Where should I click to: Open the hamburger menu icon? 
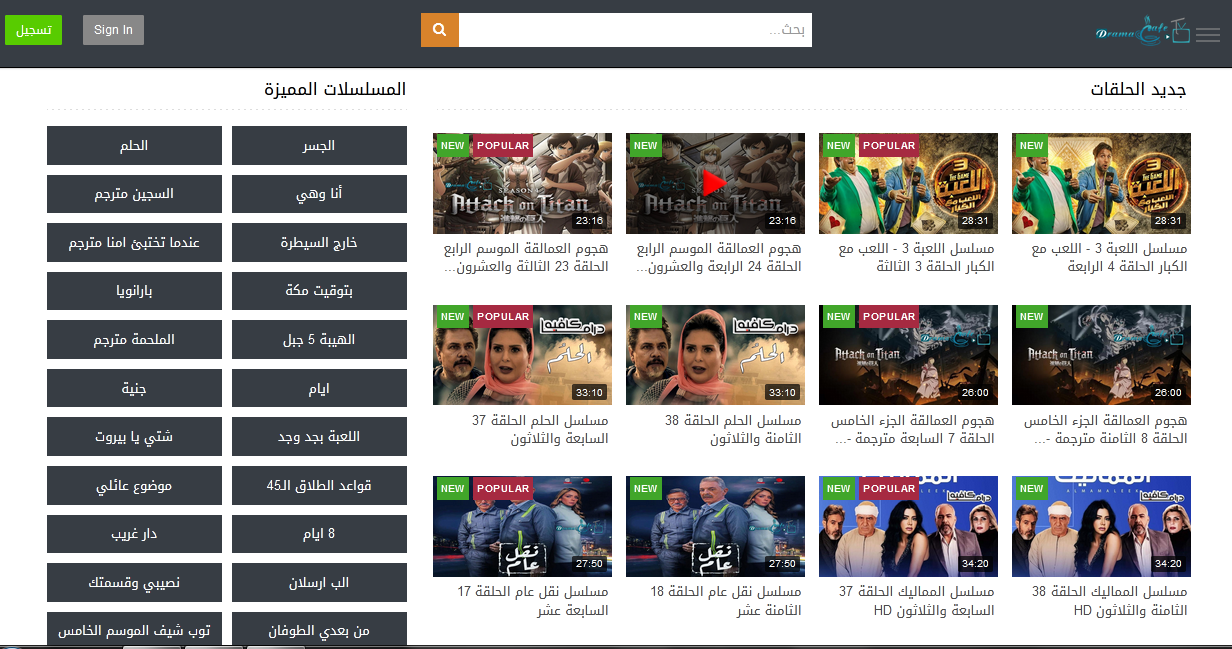[x=1208, y=35]
